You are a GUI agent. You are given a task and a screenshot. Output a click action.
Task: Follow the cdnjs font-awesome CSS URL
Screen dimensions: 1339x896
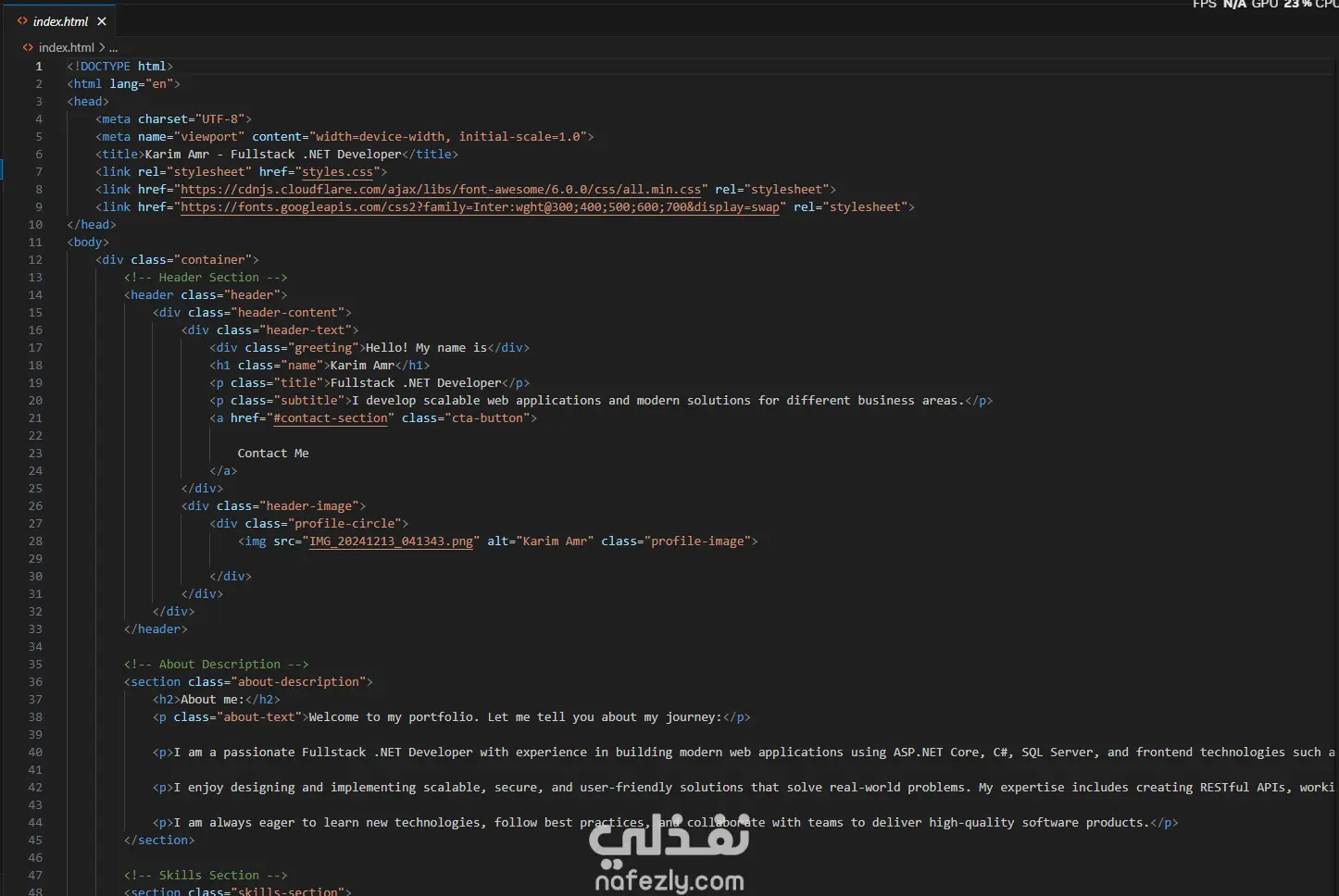[x=441, y=190]
